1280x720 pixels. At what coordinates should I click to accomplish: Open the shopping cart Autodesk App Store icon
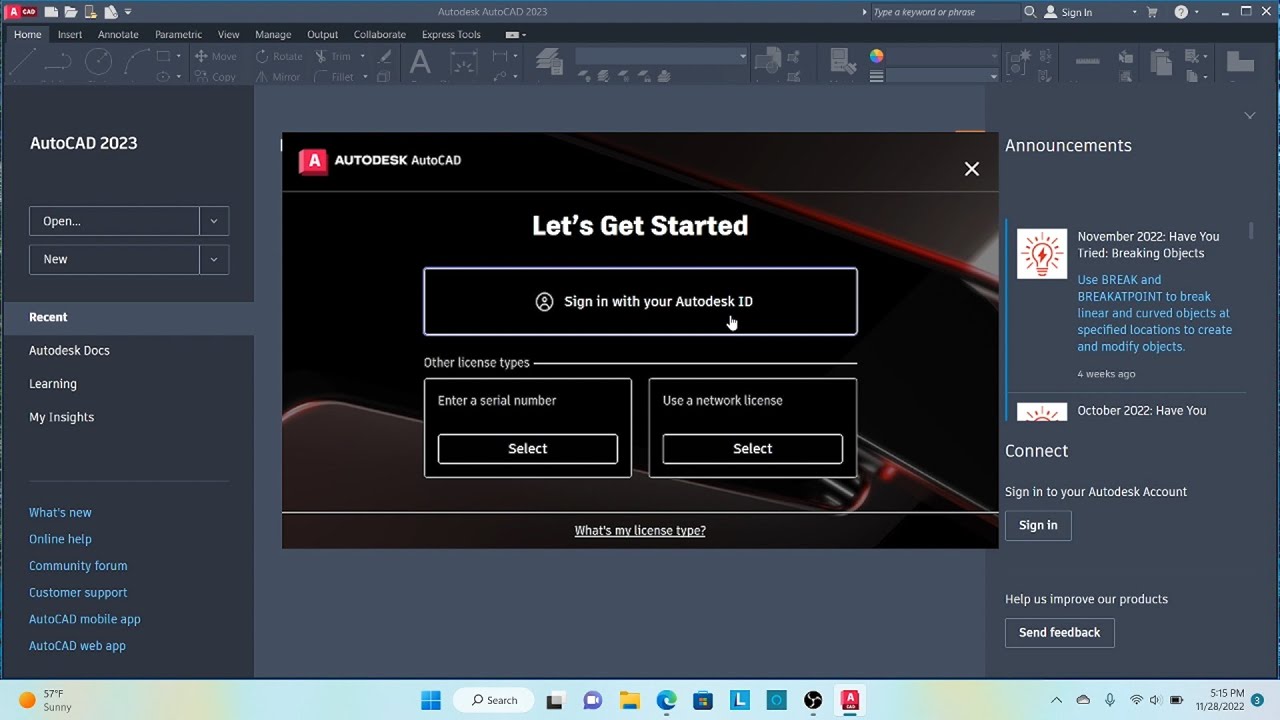[x=1152, y=12]
